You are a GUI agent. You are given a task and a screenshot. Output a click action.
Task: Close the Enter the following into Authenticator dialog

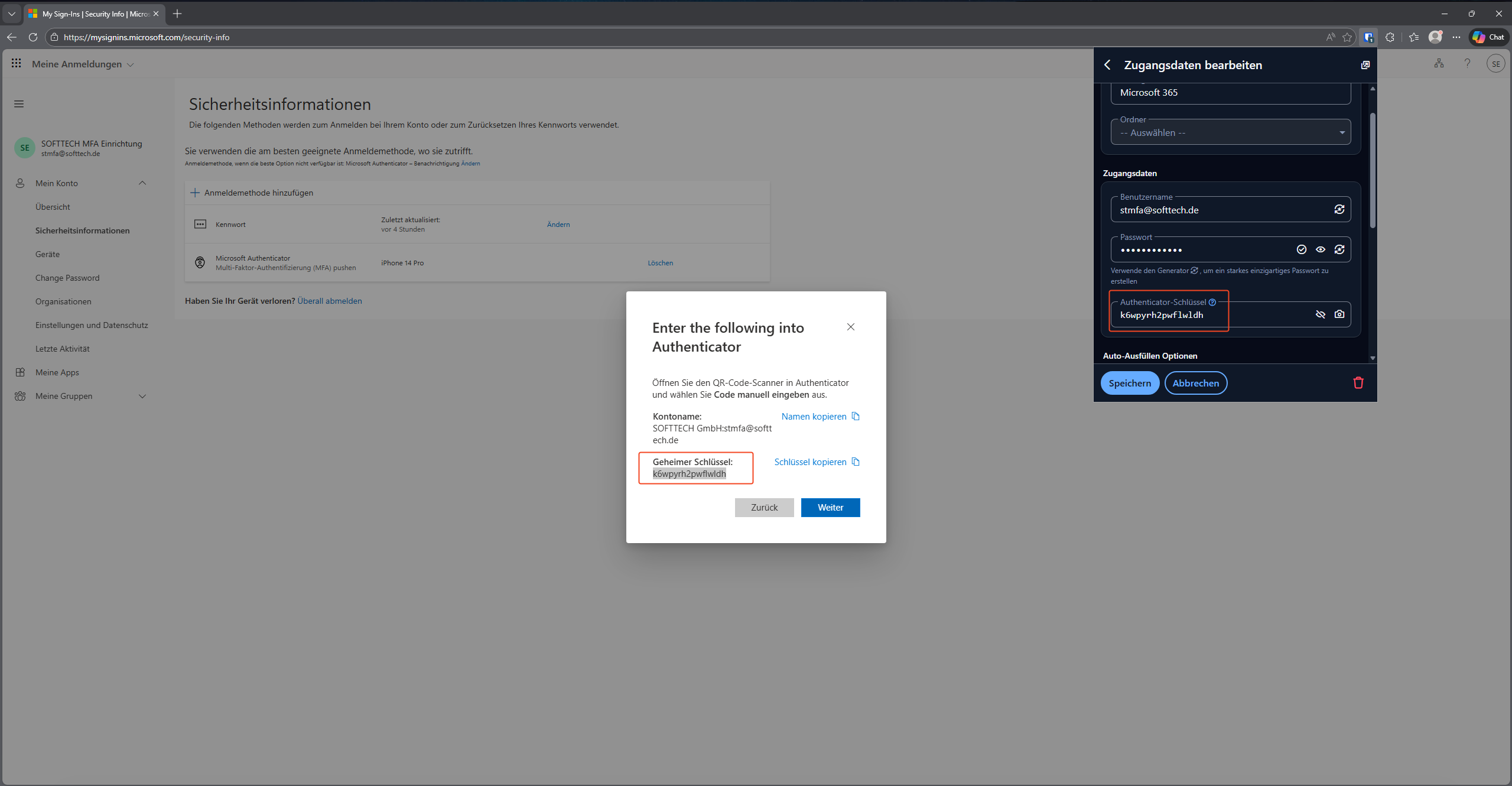[851, 327]
